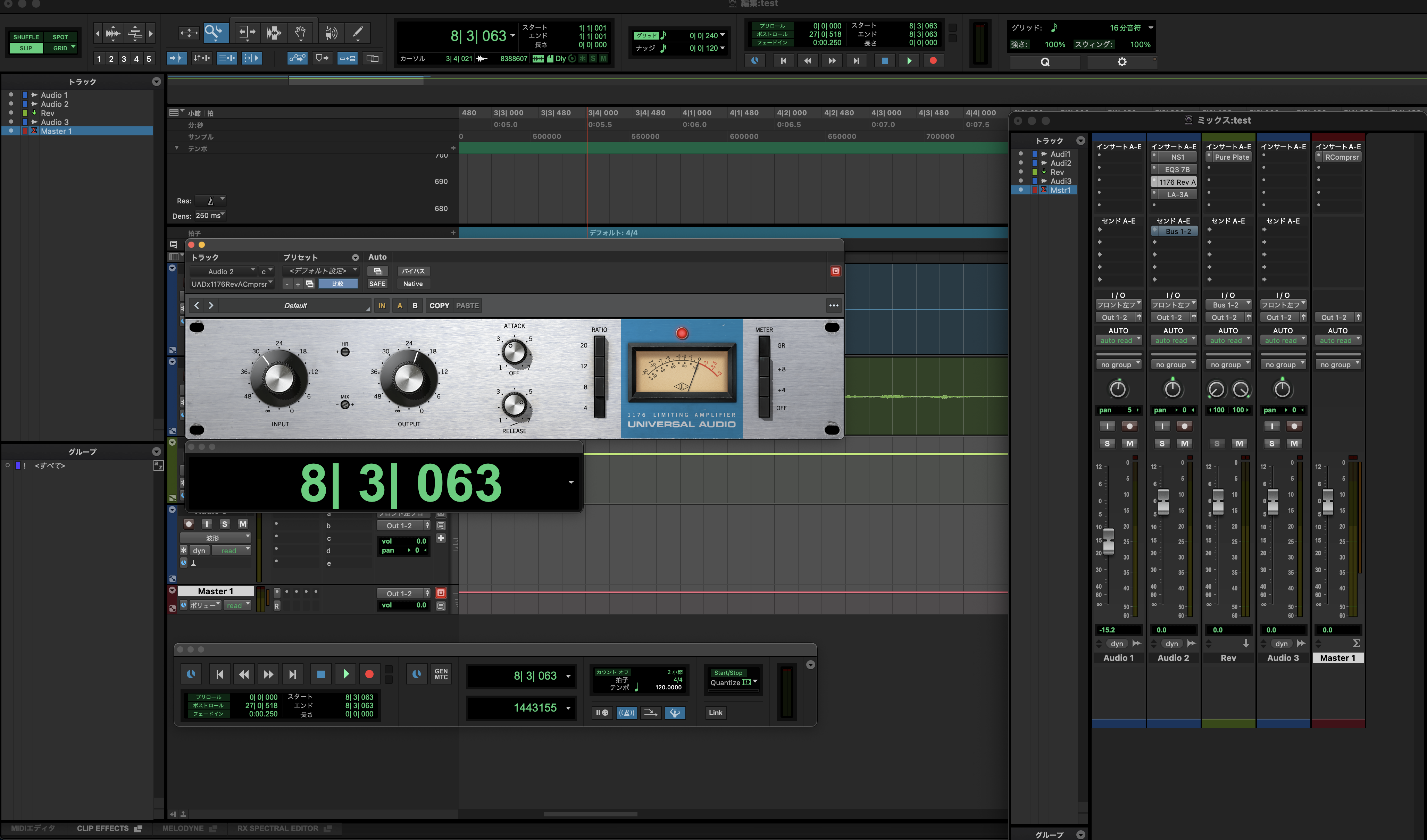The height and width of the screenshot is (840, 1427).
Task: Click Return to Zero in top transport
Action: point(783,60)
